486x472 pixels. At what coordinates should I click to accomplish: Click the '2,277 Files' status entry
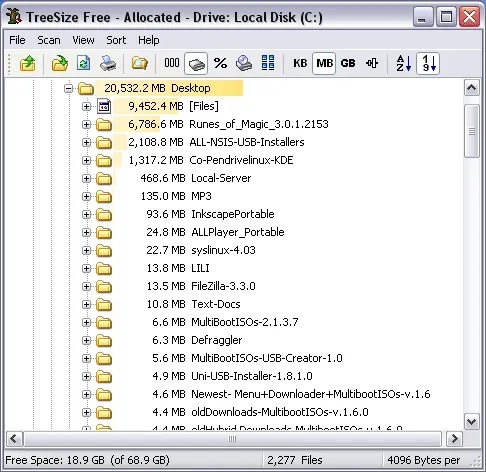(x=295, y=460)
